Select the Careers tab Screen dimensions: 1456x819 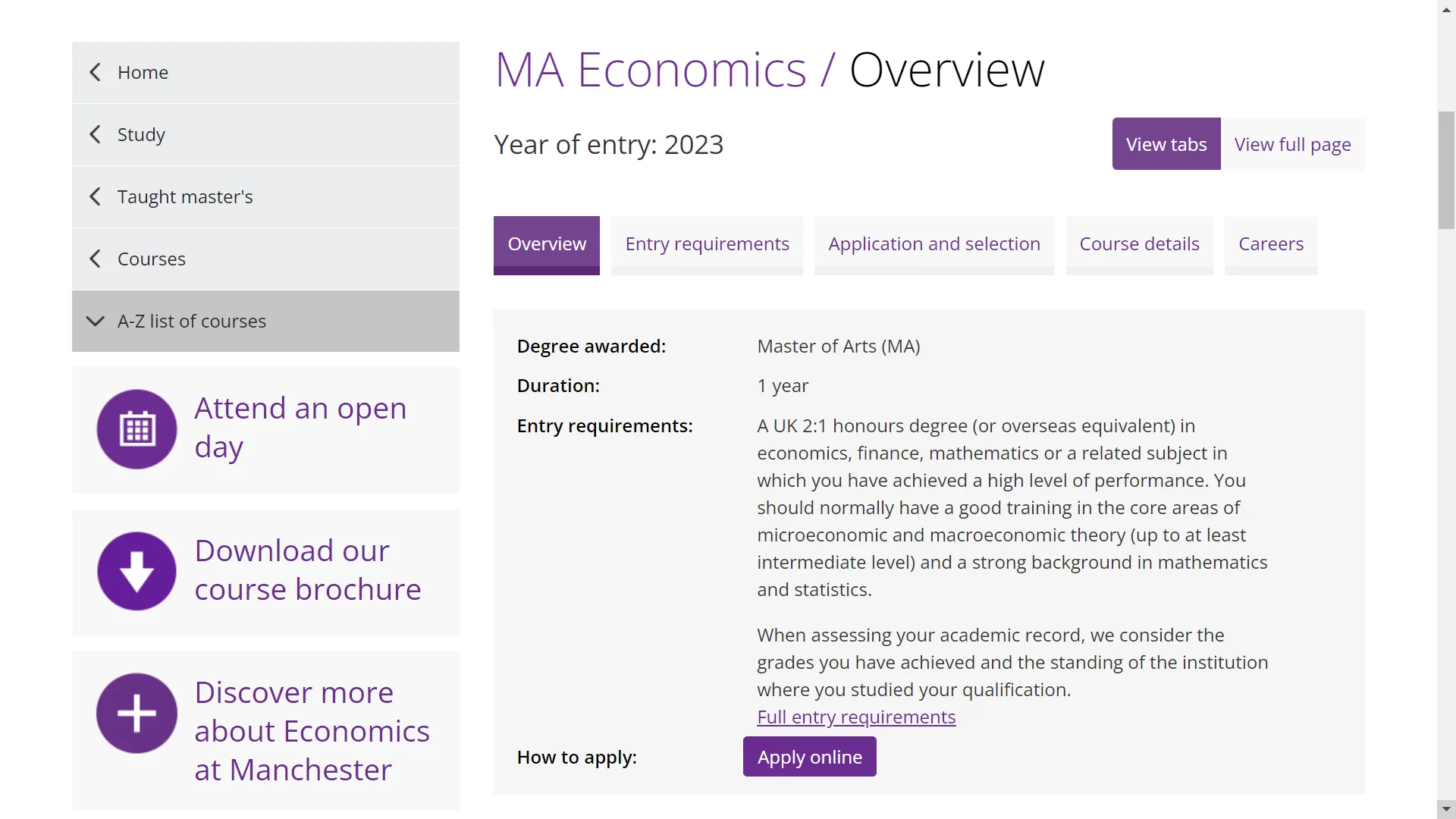click(1271, 244)
